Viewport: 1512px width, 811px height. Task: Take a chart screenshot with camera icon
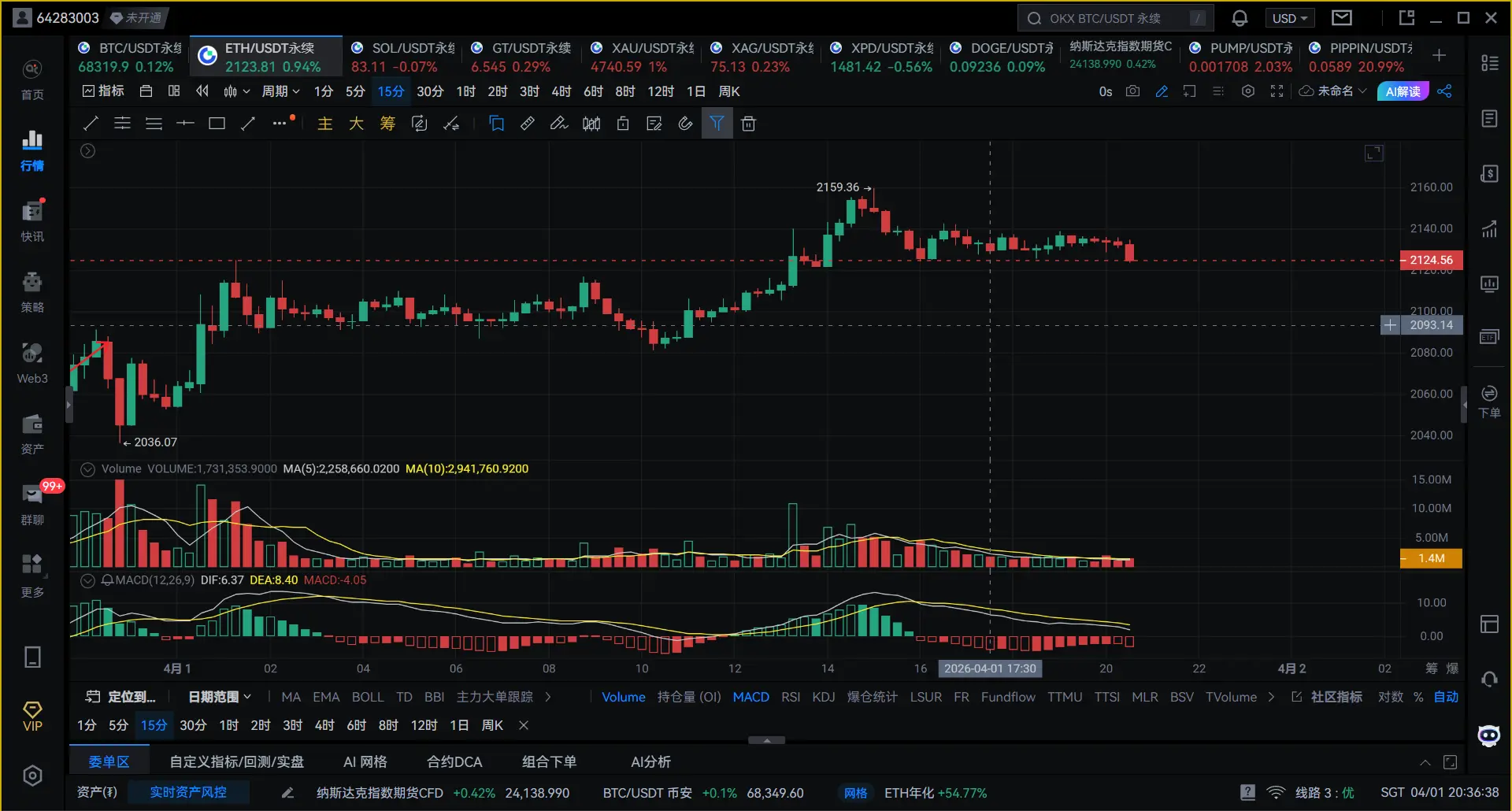click(x=1132, y=91)
